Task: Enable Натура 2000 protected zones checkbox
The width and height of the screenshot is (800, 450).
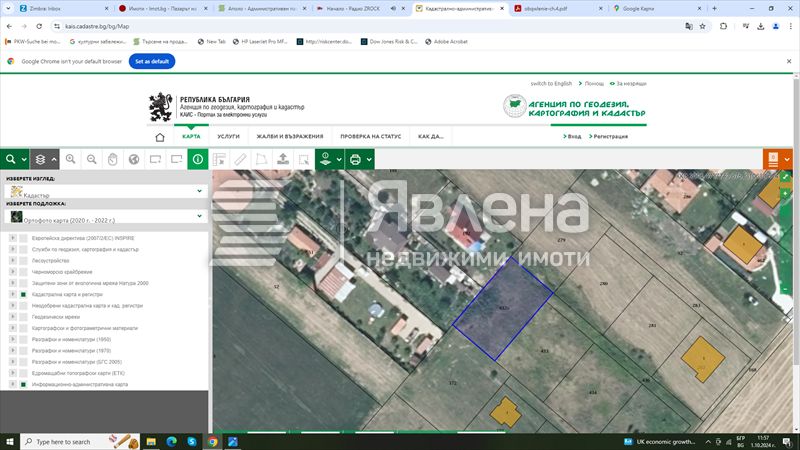Action: pos(23,283)
